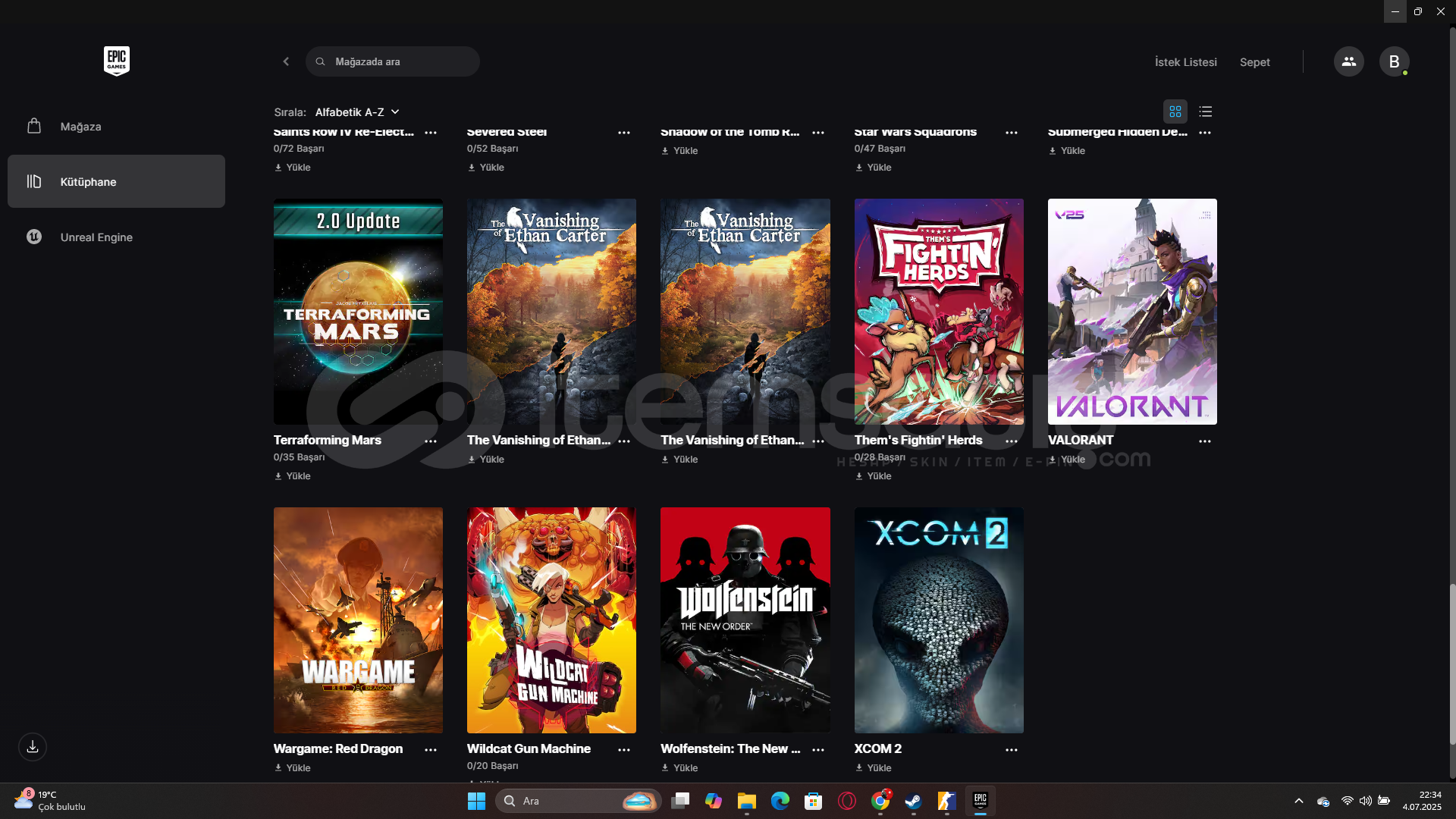Open Them's Fightin' Herds cover art
The width and height of the screenshot is (1456, 819).
(x=939, y=312)
